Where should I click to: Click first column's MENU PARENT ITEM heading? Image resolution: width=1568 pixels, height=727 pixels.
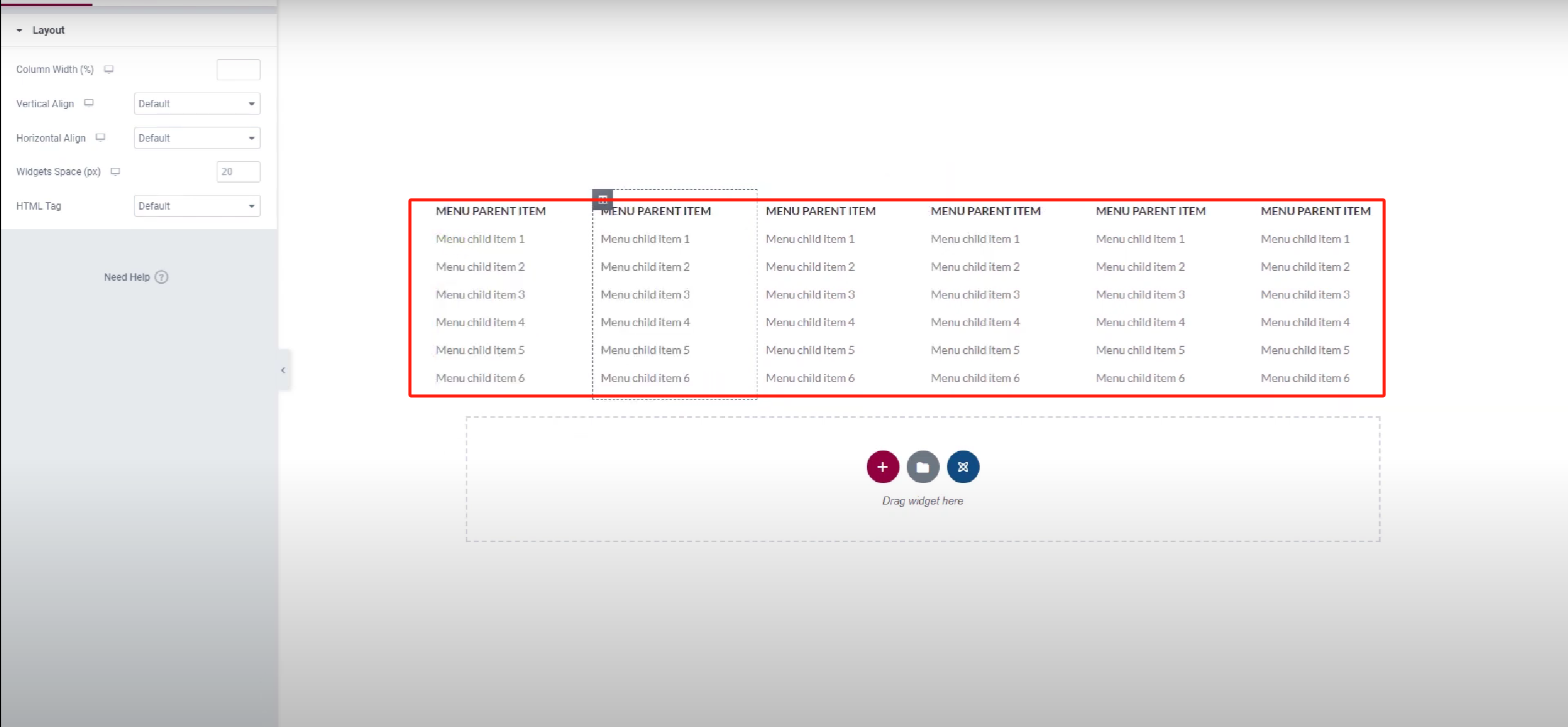click(x=490, y=211)
